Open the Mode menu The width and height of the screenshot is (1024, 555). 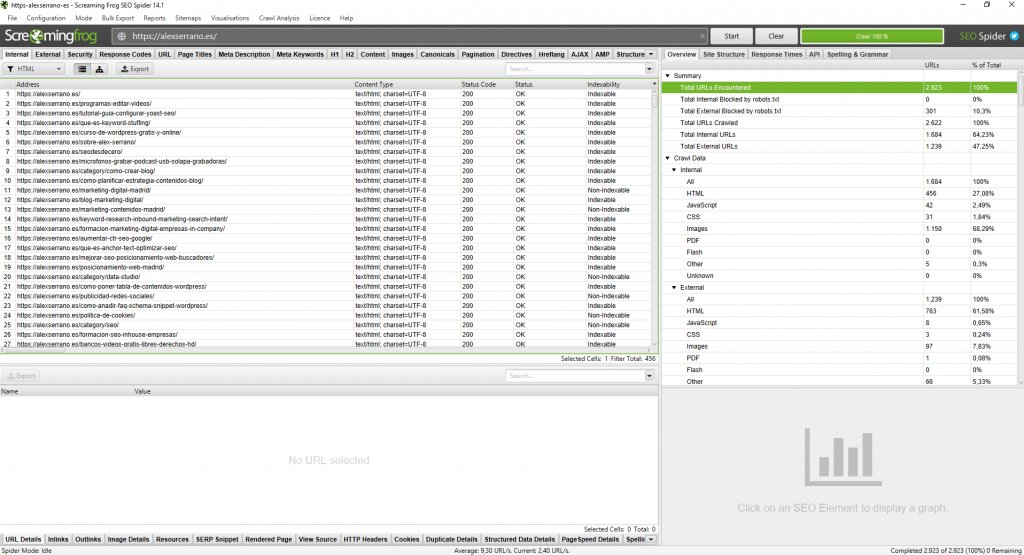[84, 18]
